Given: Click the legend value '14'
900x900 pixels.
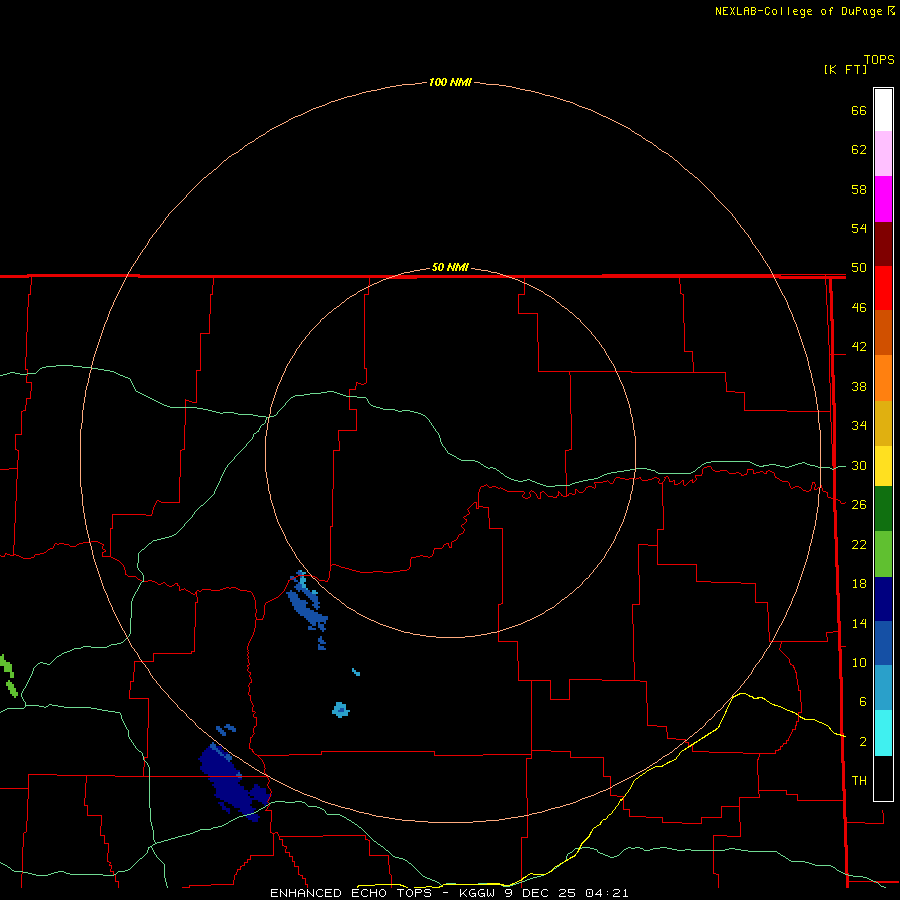Looking at the screenshot, I should point(859,623).
